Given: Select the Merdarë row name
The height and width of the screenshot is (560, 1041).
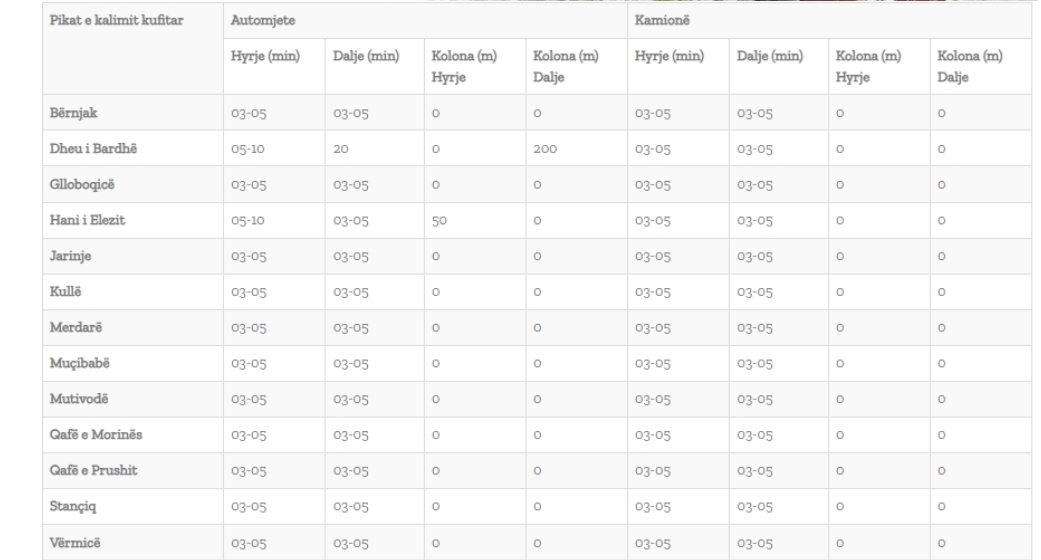Looking at the screenshot, I should (x=76, y=327).
